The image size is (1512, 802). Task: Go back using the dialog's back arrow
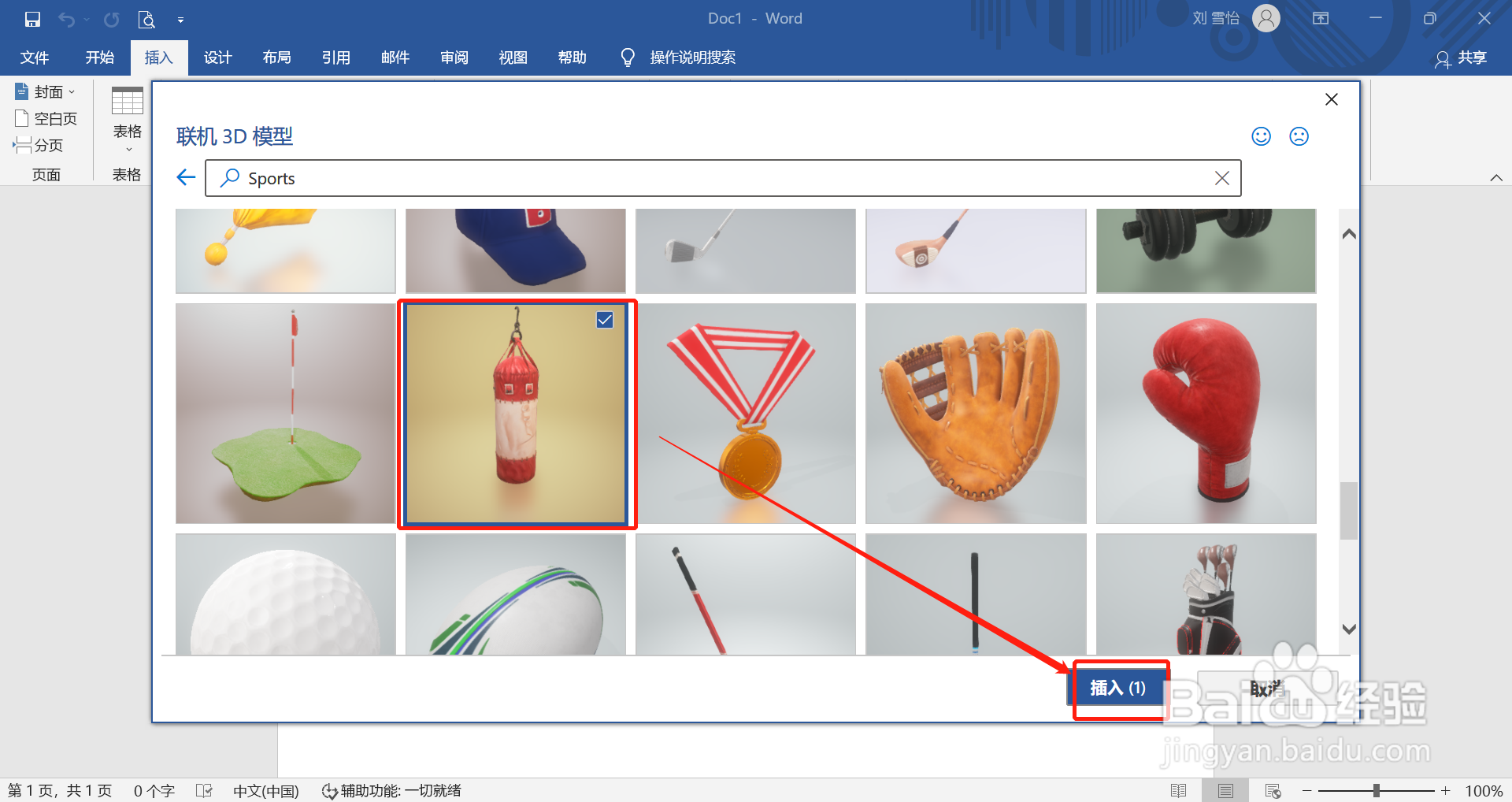tap(185, 177)
